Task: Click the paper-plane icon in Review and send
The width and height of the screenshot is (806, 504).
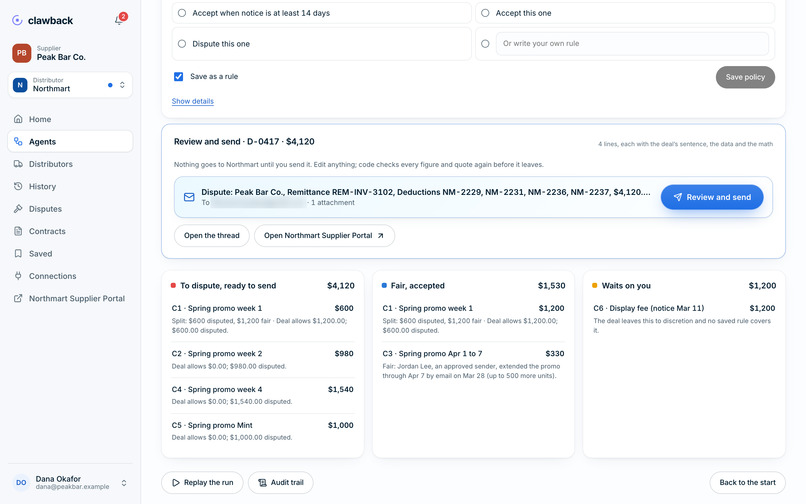Action: coord(677,197)
